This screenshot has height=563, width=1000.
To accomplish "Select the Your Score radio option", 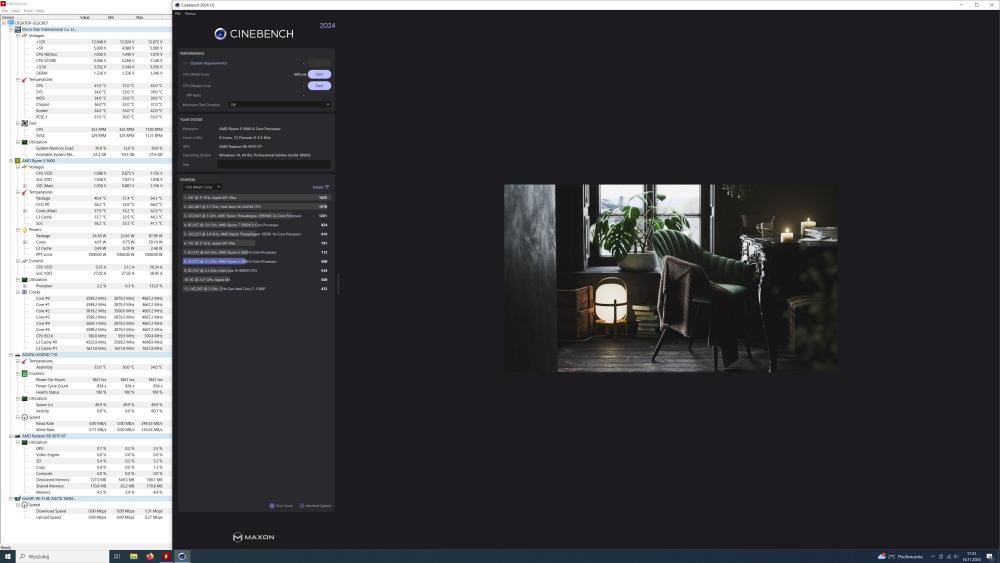I will 270,505.
